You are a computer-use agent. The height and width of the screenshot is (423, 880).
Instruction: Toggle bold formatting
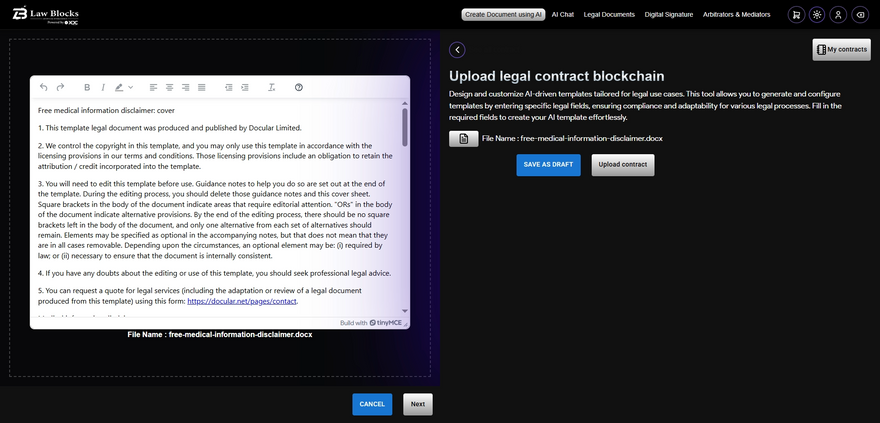pos(87,88)
